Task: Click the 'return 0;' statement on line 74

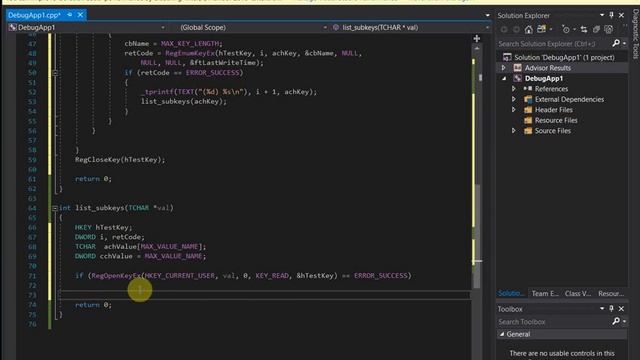Action: point(93,304)
